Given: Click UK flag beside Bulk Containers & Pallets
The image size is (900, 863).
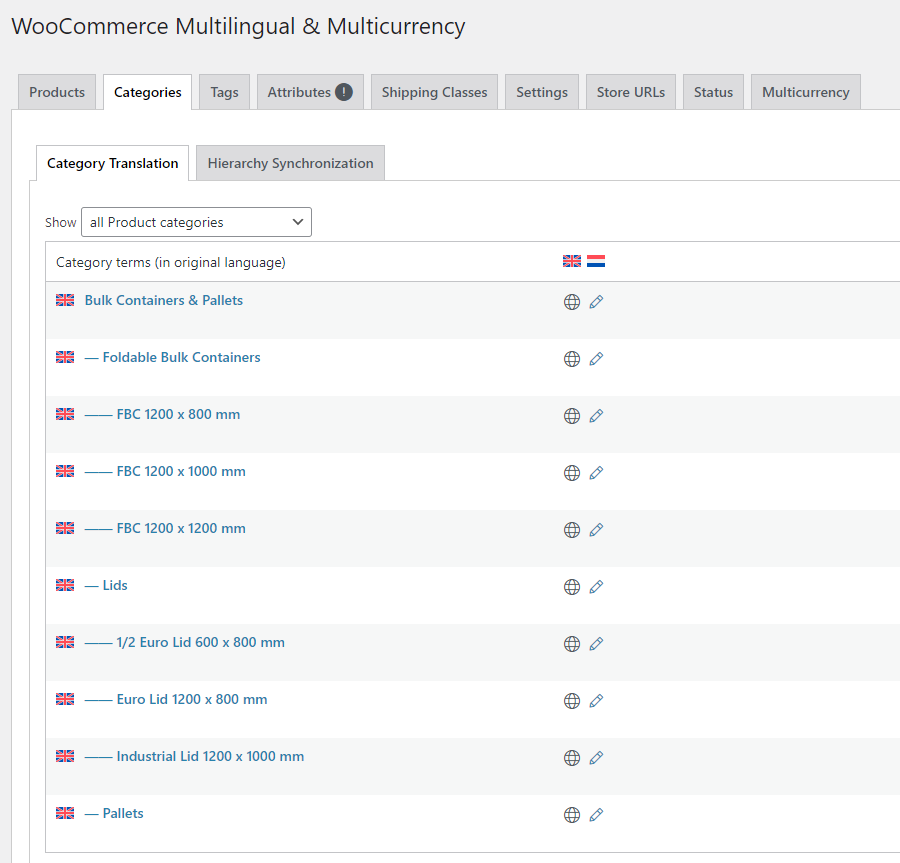Looking at the screenshot, I should point(65,300).
